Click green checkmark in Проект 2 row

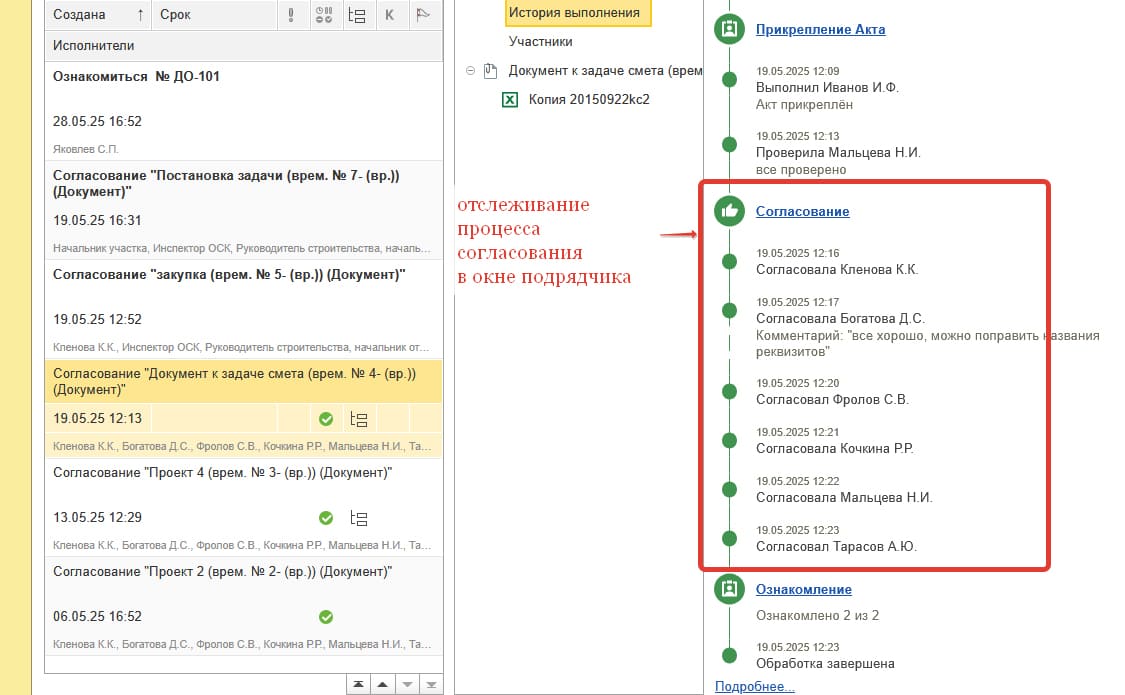coord(325,617)
